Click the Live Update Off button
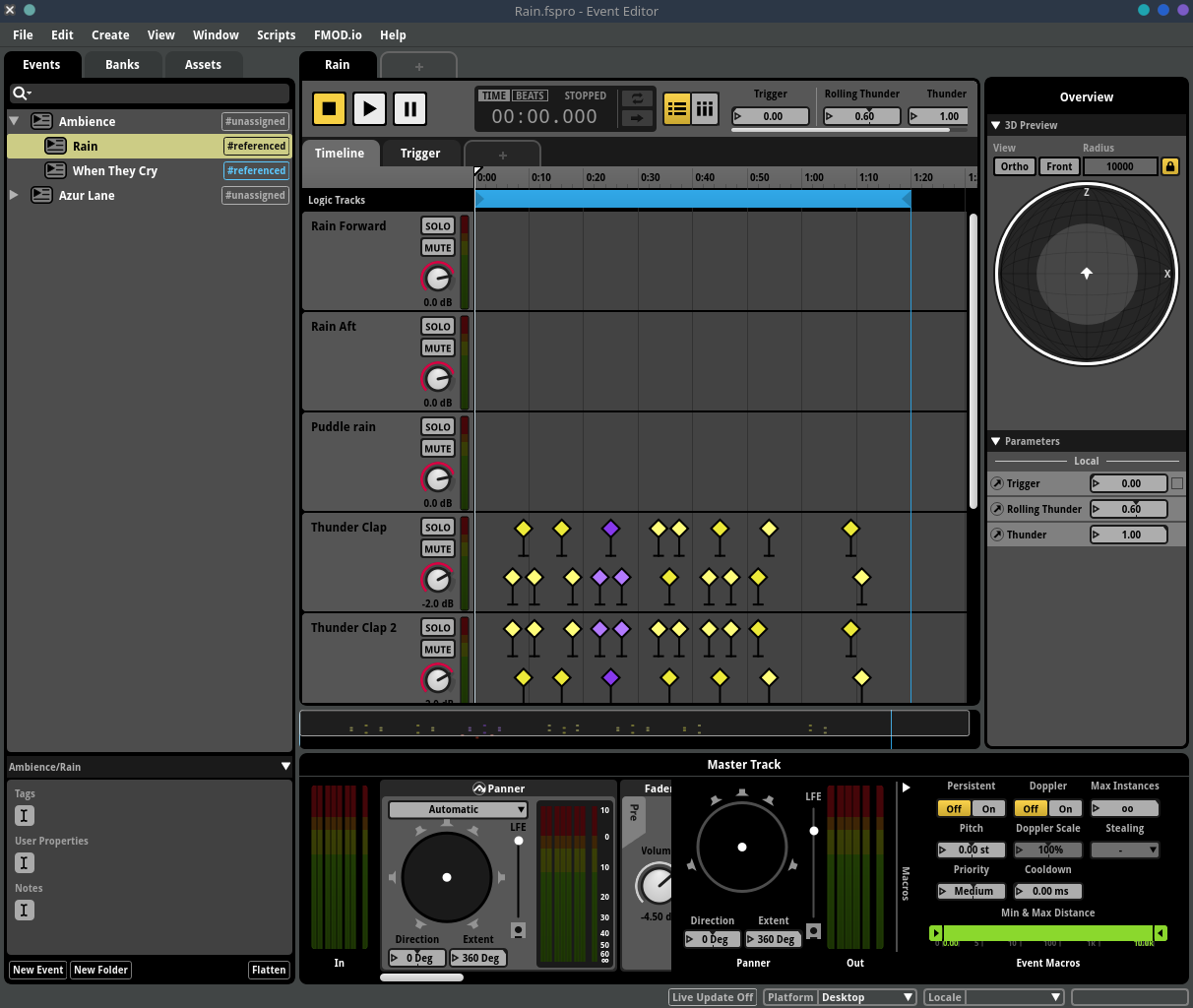 [x=713, y=997]
